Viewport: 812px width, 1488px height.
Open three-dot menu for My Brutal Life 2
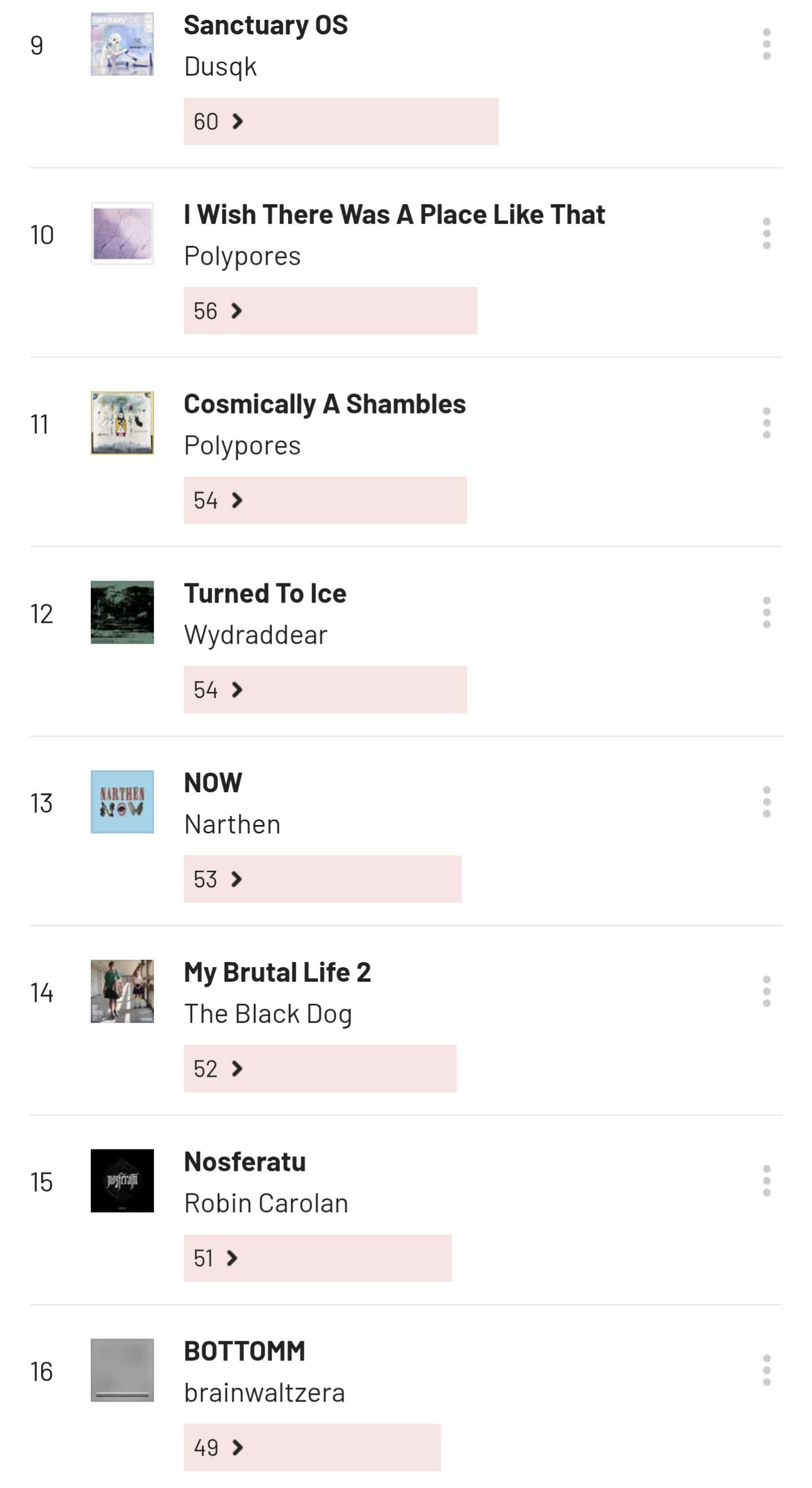point(766,991)
